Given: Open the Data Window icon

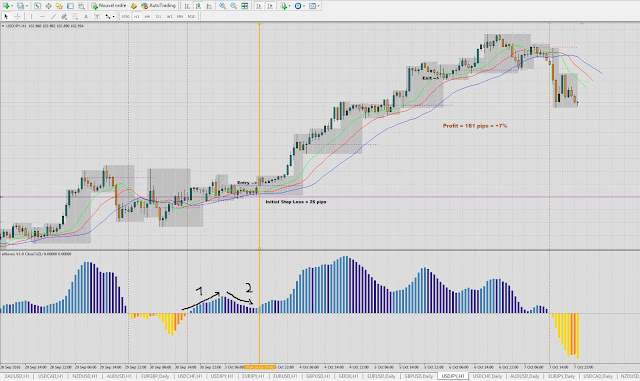Looking at the screenshot, I should (48, 6).
